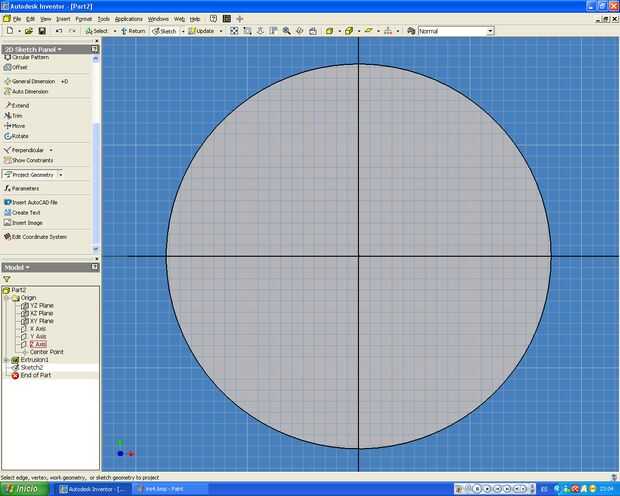
Task: Click the Update button
Action: (x=203, y=31)
